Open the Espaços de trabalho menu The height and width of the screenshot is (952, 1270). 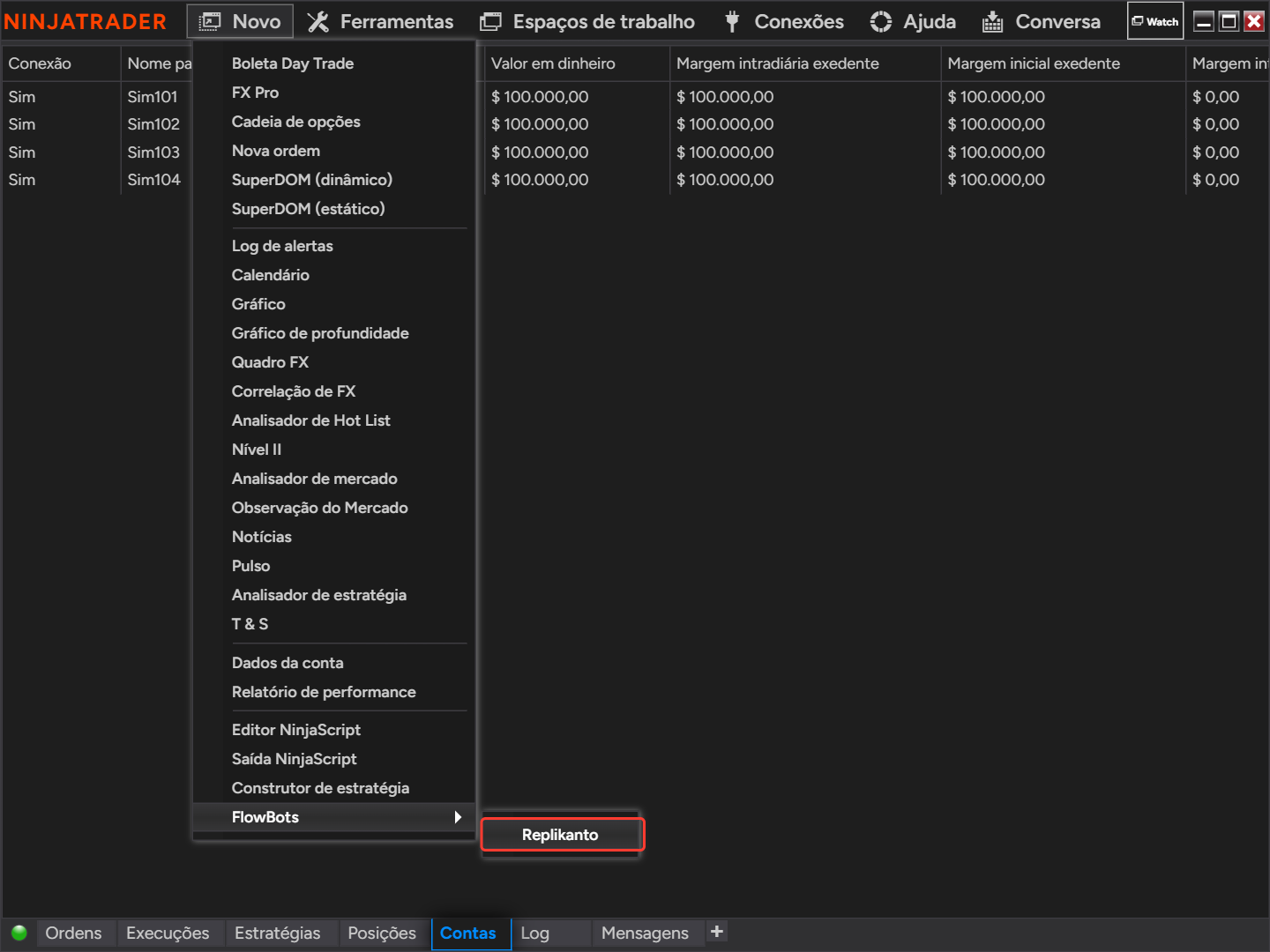587,22
